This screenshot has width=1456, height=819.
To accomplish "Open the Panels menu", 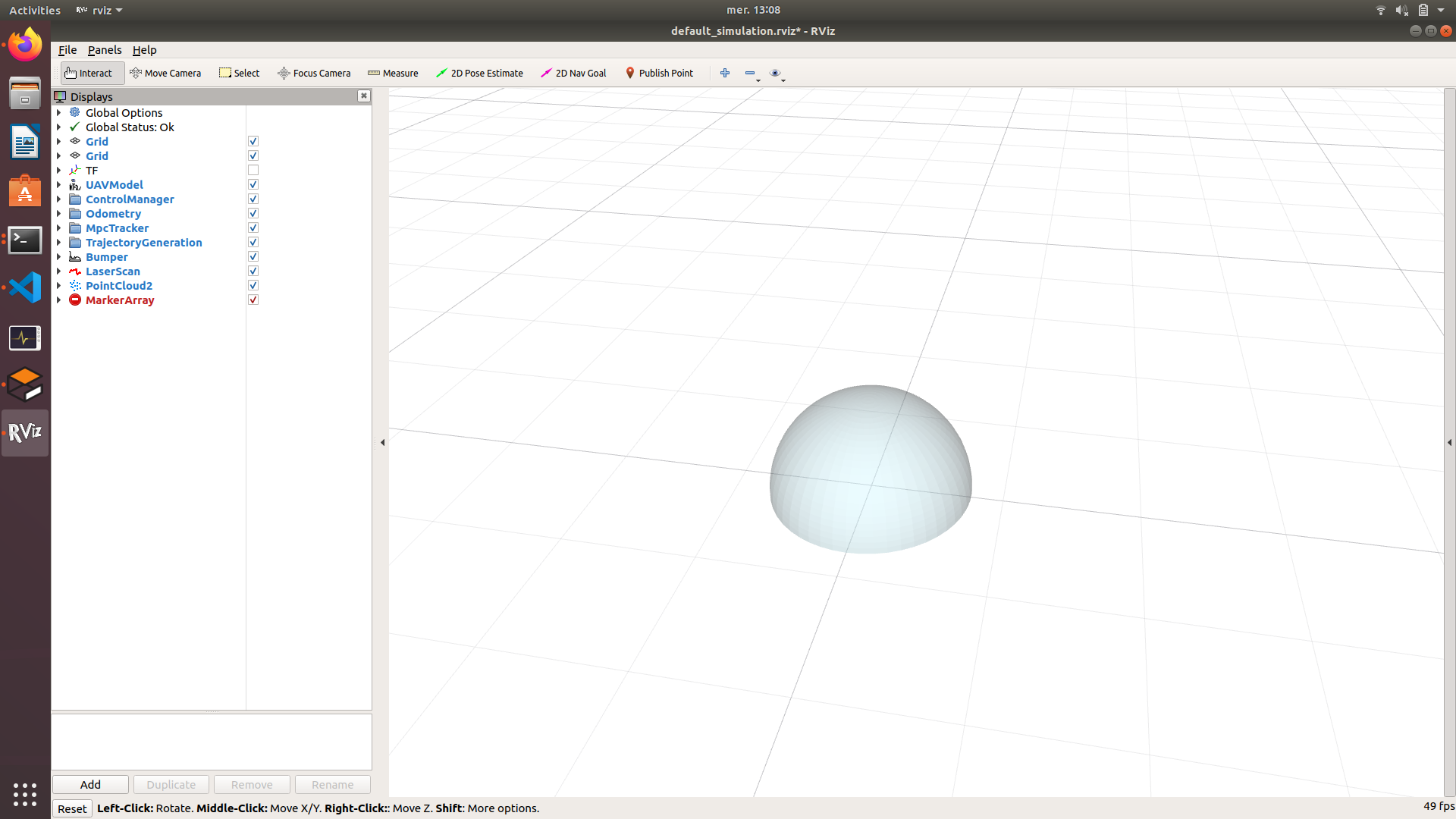I will 104,49.
